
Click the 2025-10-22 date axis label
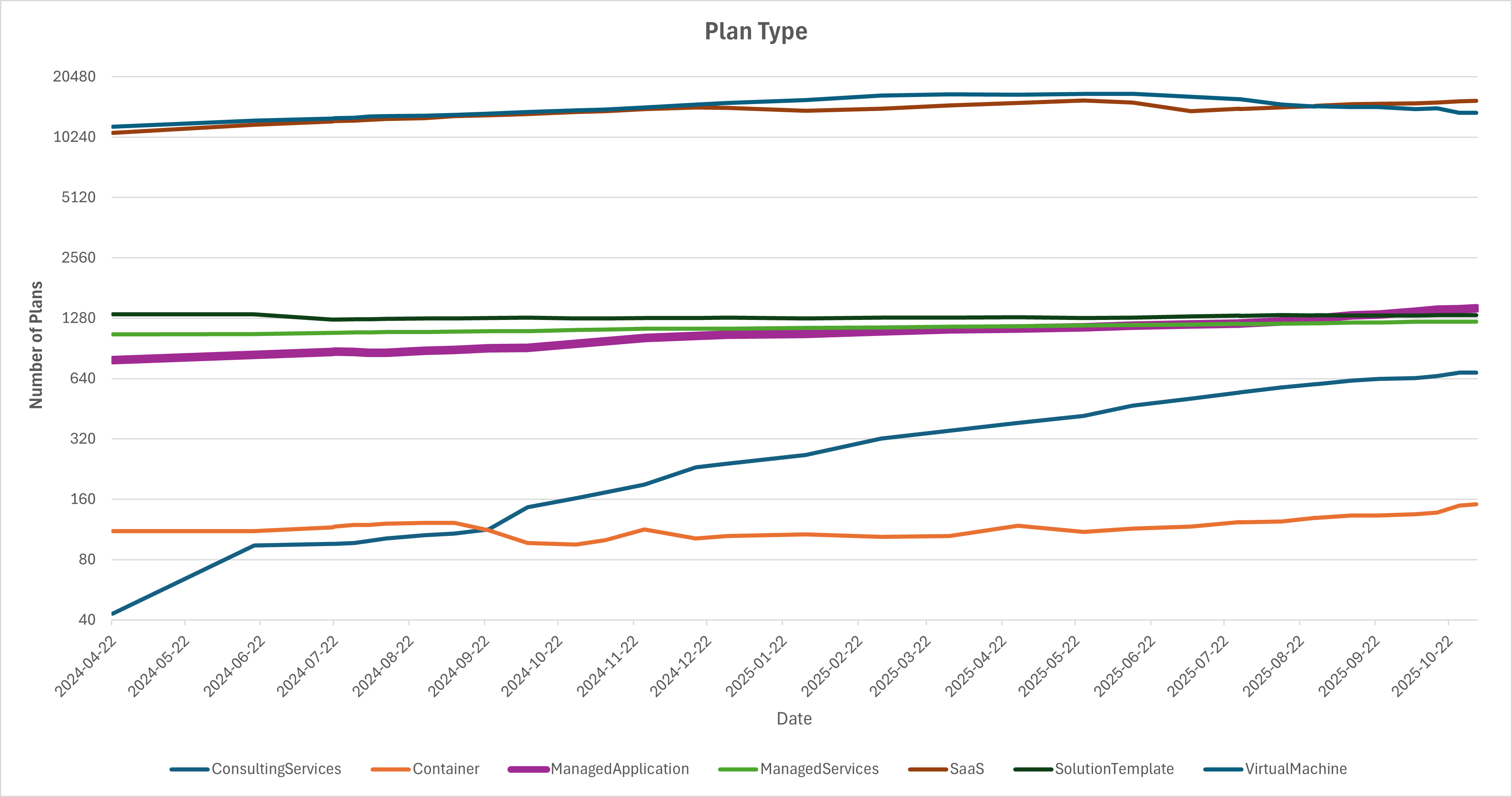[x=1422, y=667]
